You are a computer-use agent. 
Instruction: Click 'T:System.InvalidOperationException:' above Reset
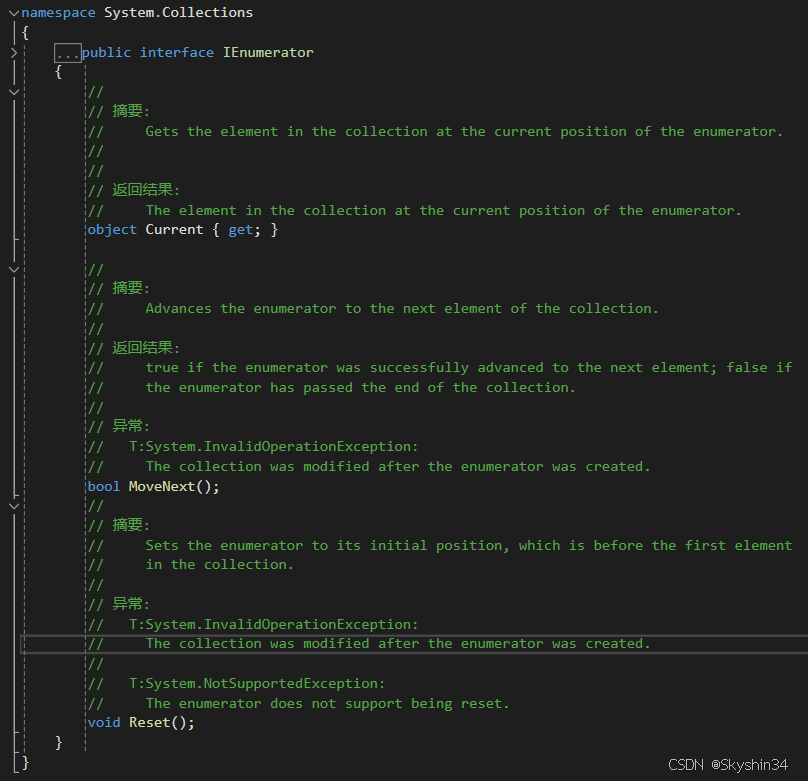coord(274,624)
